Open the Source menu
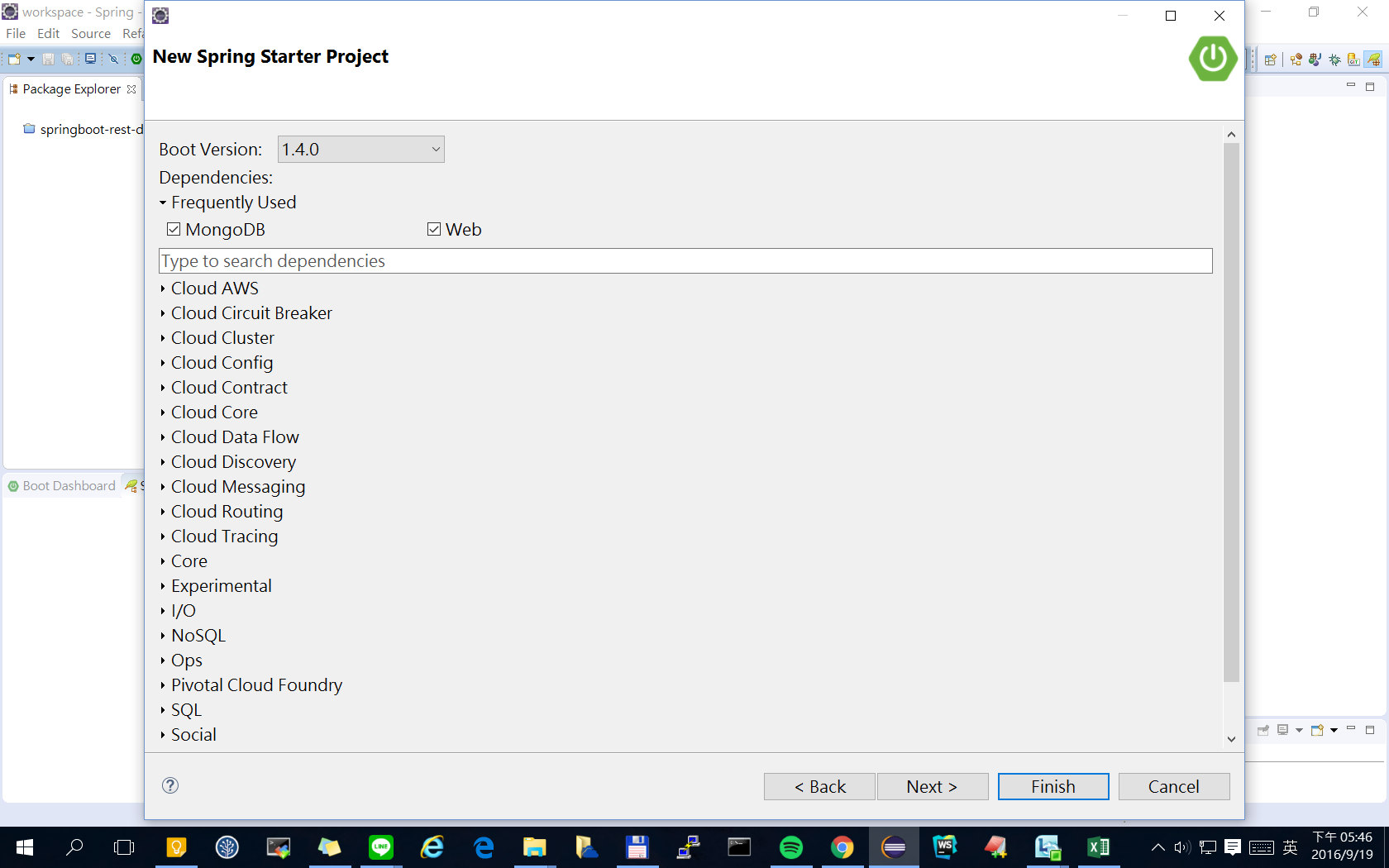The width and height of the screenshot is (1389, 868). (91, 34)
